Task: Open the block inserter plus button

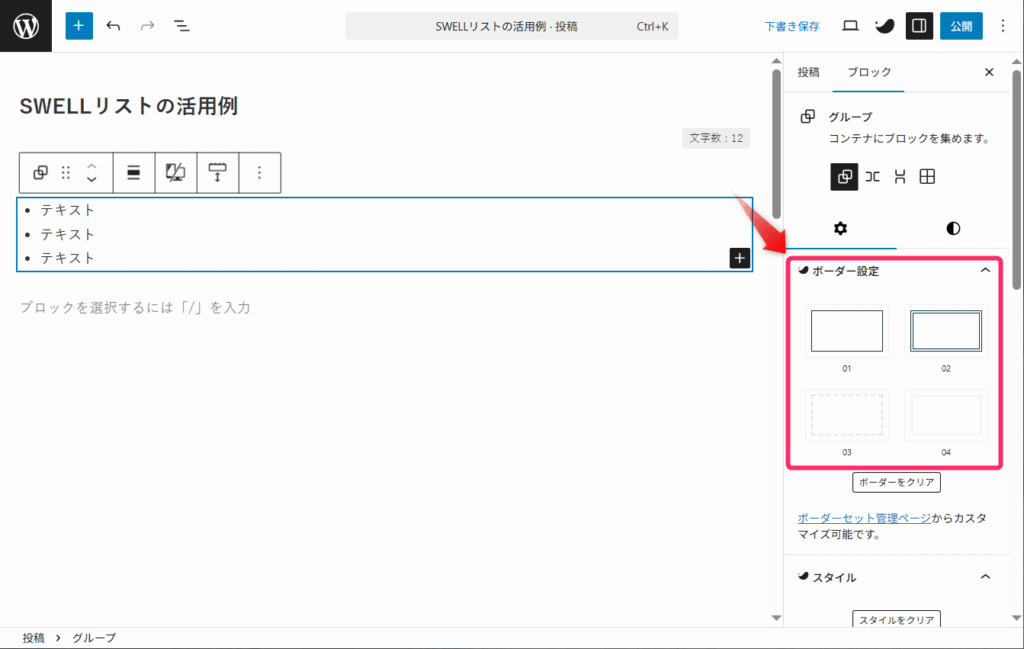Action: click(79, 26)
